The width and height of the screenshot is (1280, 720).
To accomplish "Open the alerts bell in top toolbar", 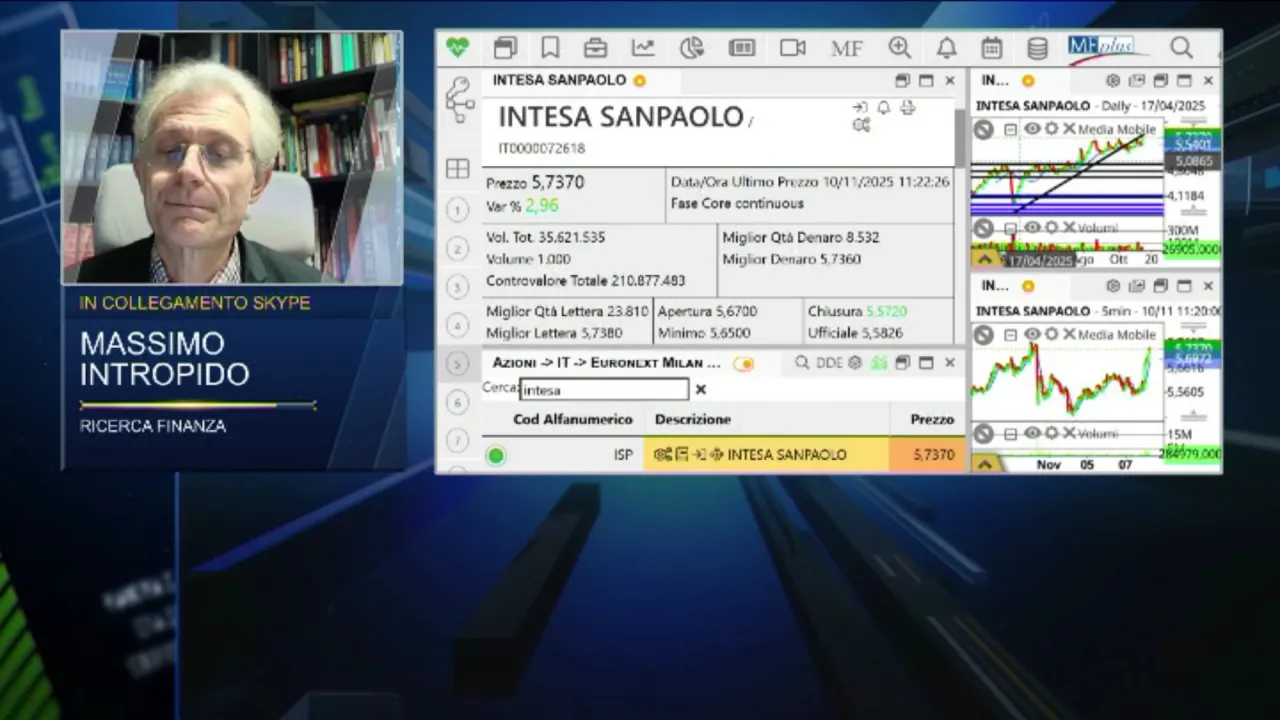I will 946,47.
